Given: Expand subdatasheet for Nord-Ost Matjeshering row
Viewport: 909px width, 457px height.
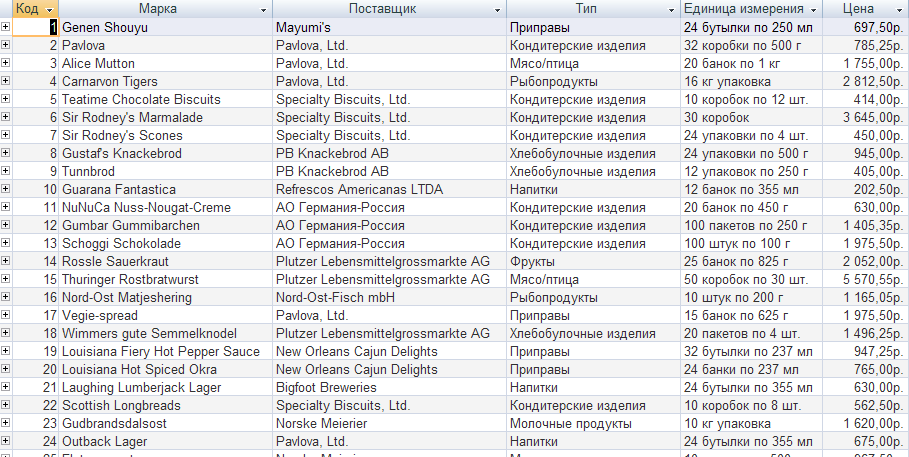Looking at the screenshot, I should (x=6, y=296).
